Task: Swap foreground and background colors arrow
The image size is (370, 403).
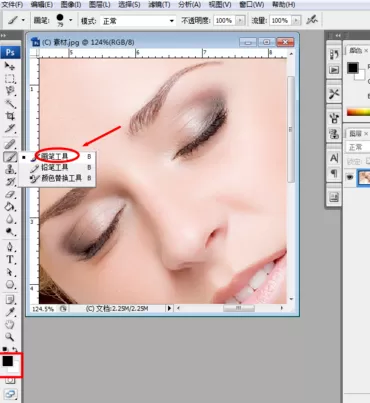Action: (15, 349)
